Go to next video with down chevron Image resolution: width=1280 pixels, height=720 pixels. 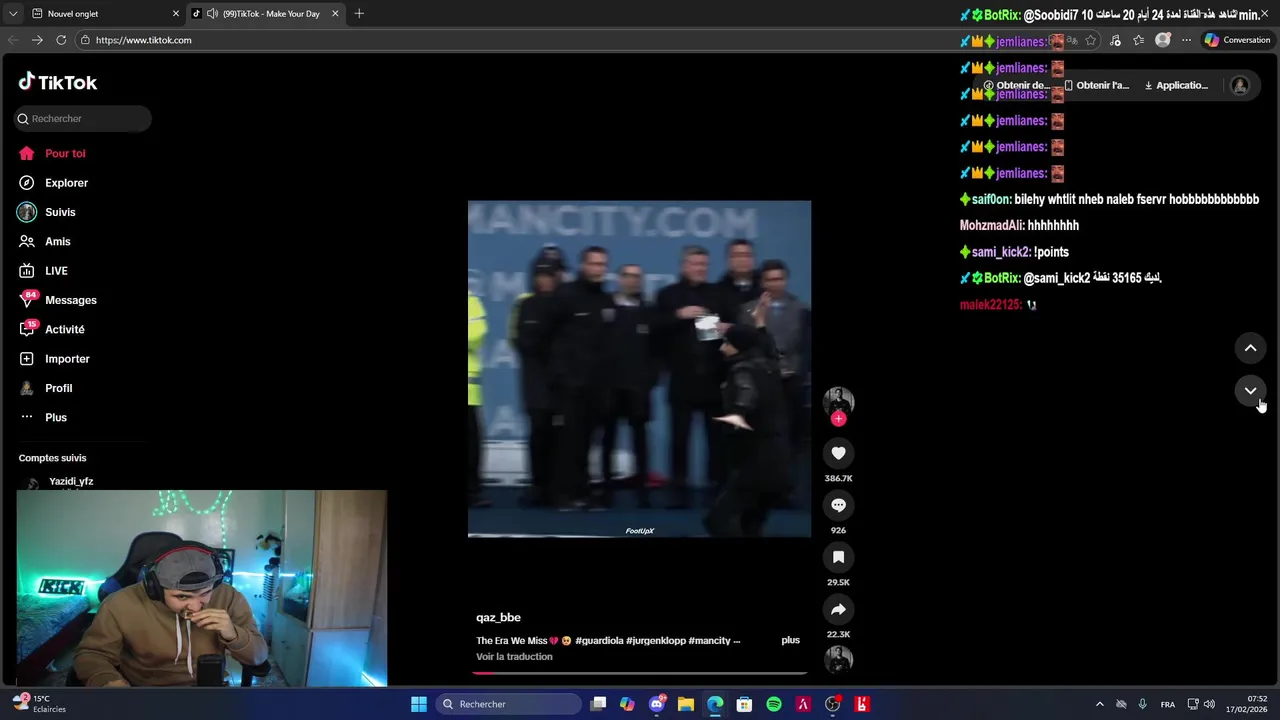tap(1250, 391)
